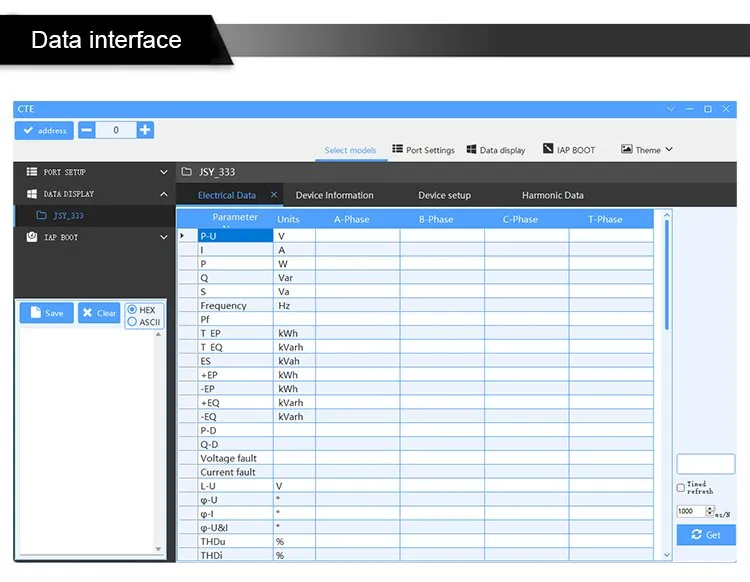Click the Select models link
Viewport: 750px width, 582px height.
[x=350, y=150]
